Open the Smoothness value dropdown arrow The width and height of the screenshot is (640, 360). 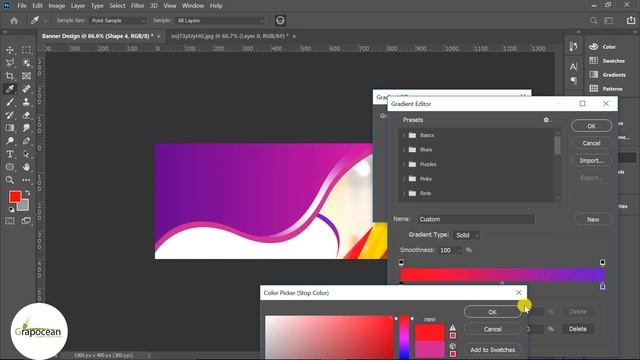459,250
